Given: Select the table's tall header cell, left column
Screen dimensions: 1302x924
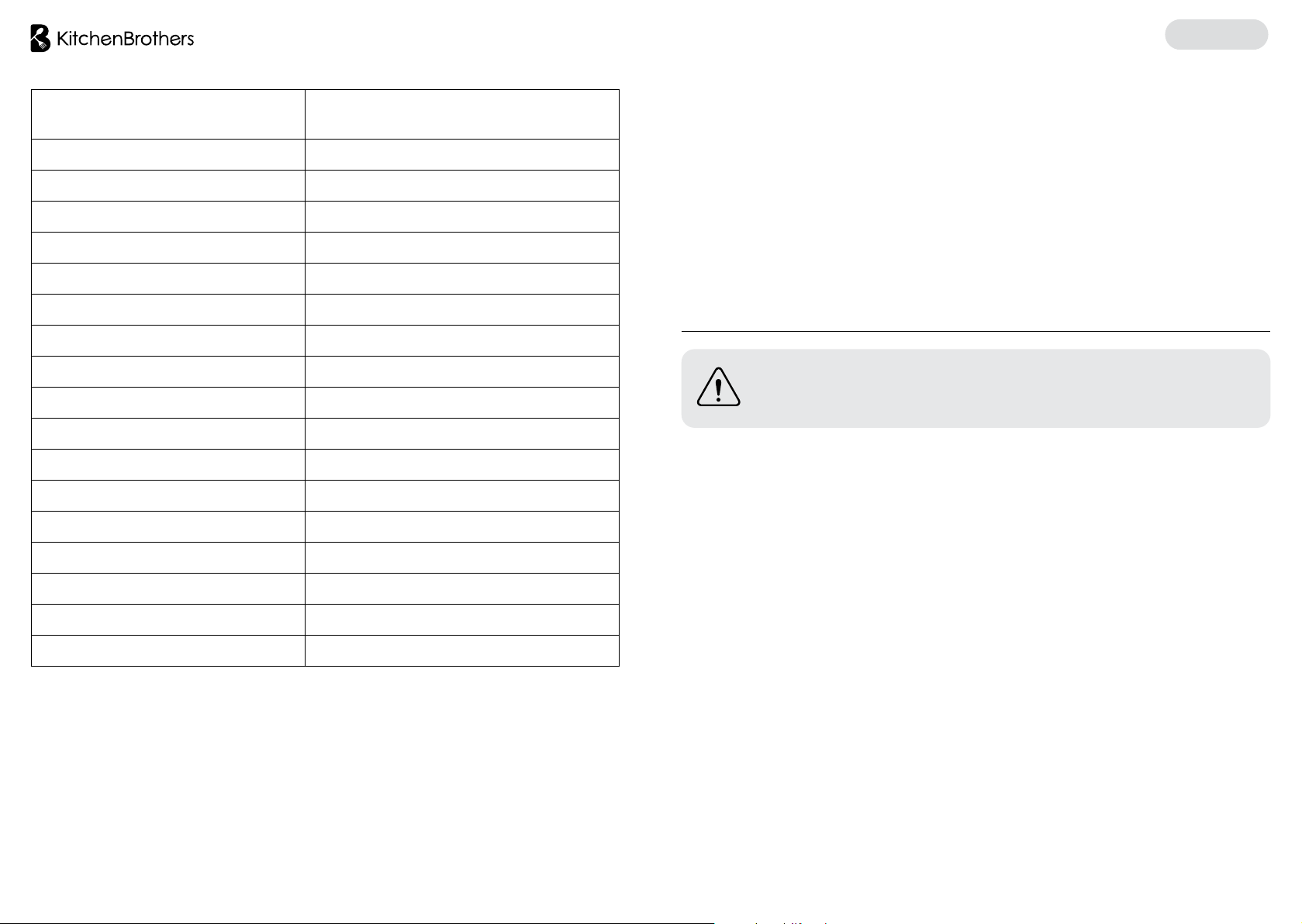Looking at the screenshot, I should pyautogui.click(x=168, y=114).
